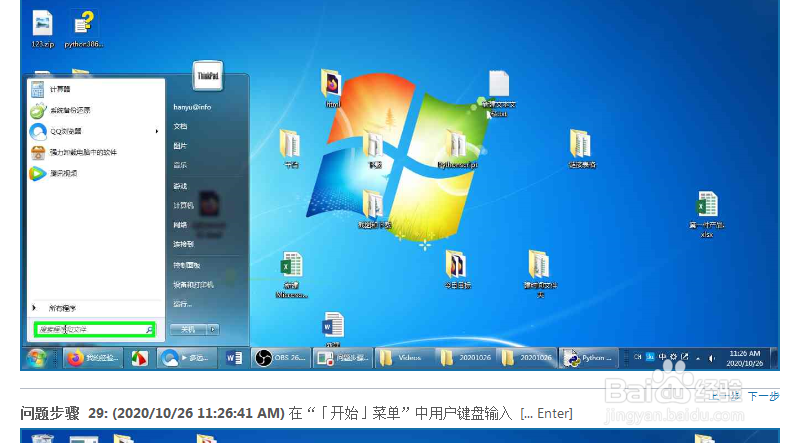
Task: Open 控制面板 in the Start menu
Action: (186, 265)
